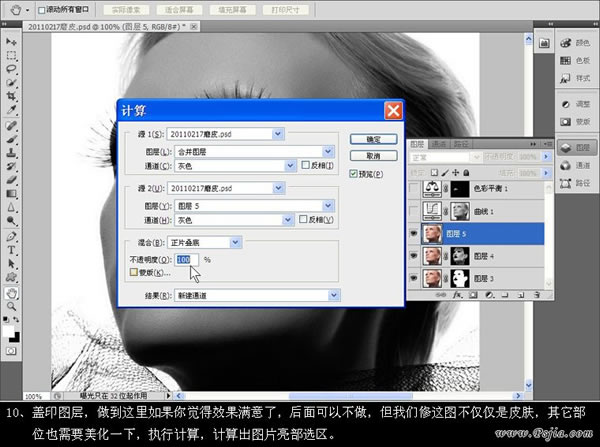Select the Zoom tool
This screenshot has width=600, height=447.
[x=11, y=307]
